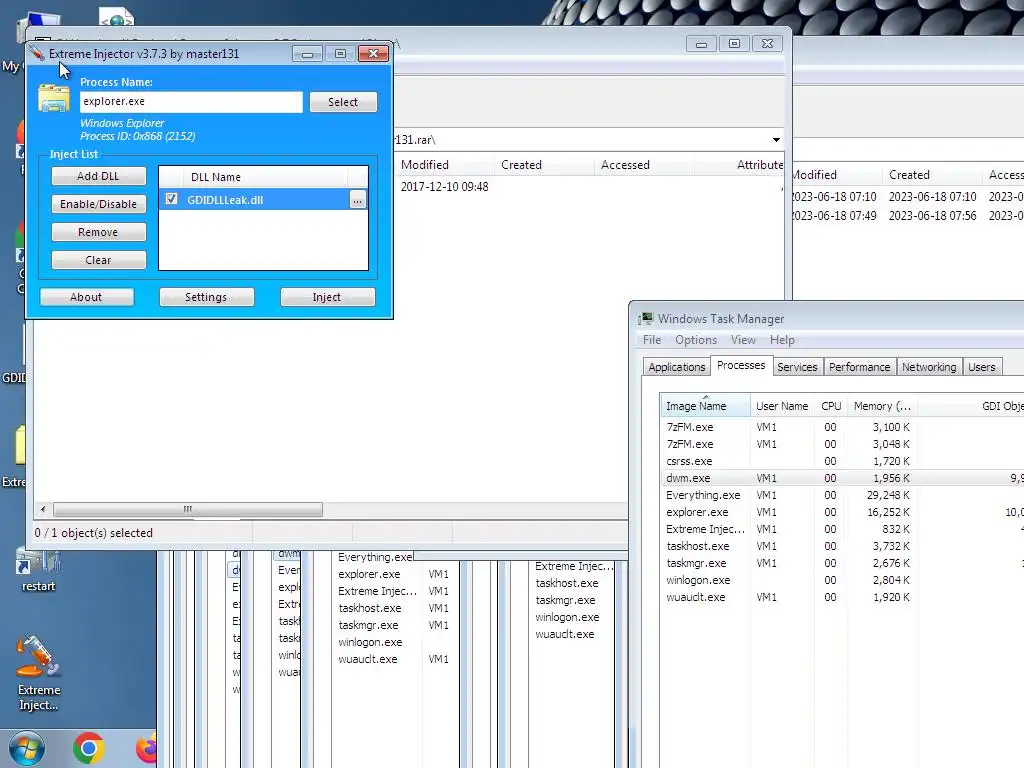
Task: Select taskmgr.exe in the front Task Manager
Action: coord(842,563)
